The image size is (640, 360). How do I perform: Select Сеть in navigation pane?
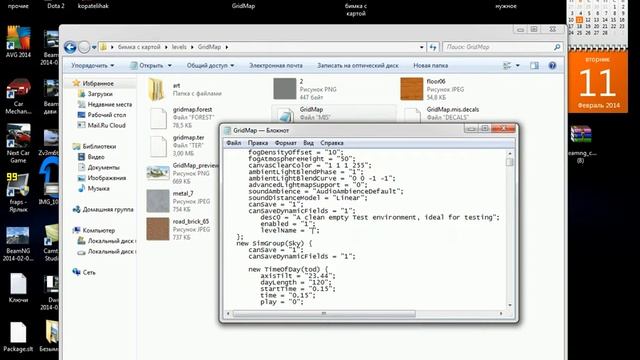click(89, 272)
